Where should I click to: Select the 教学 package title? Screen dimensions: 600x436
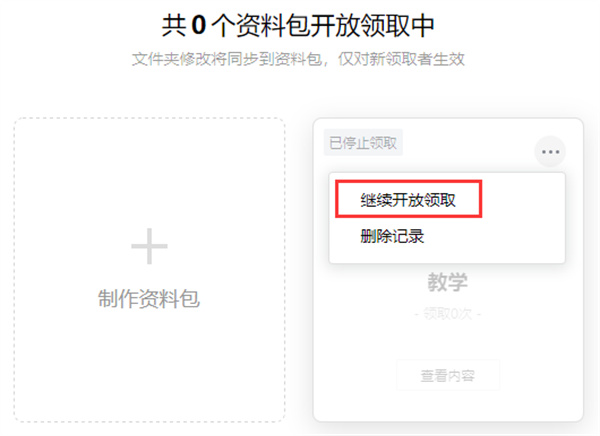[448, 282]
